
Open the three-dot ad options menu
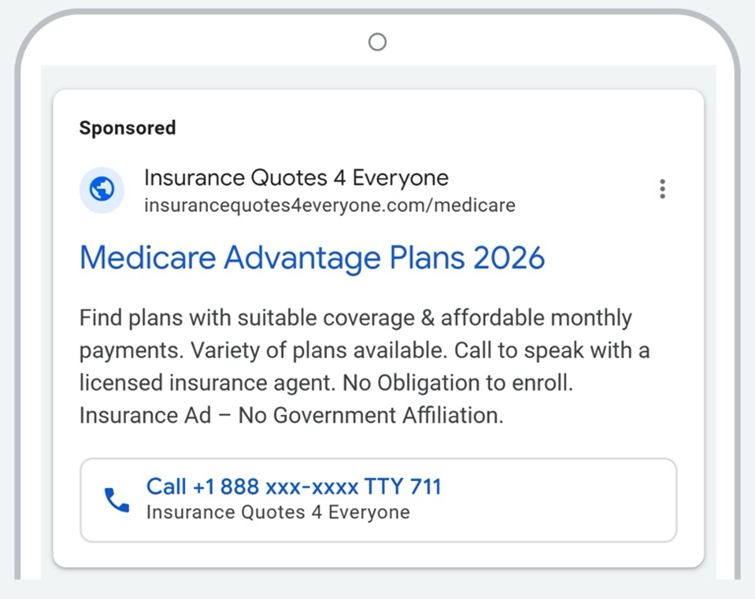(662, 189)
